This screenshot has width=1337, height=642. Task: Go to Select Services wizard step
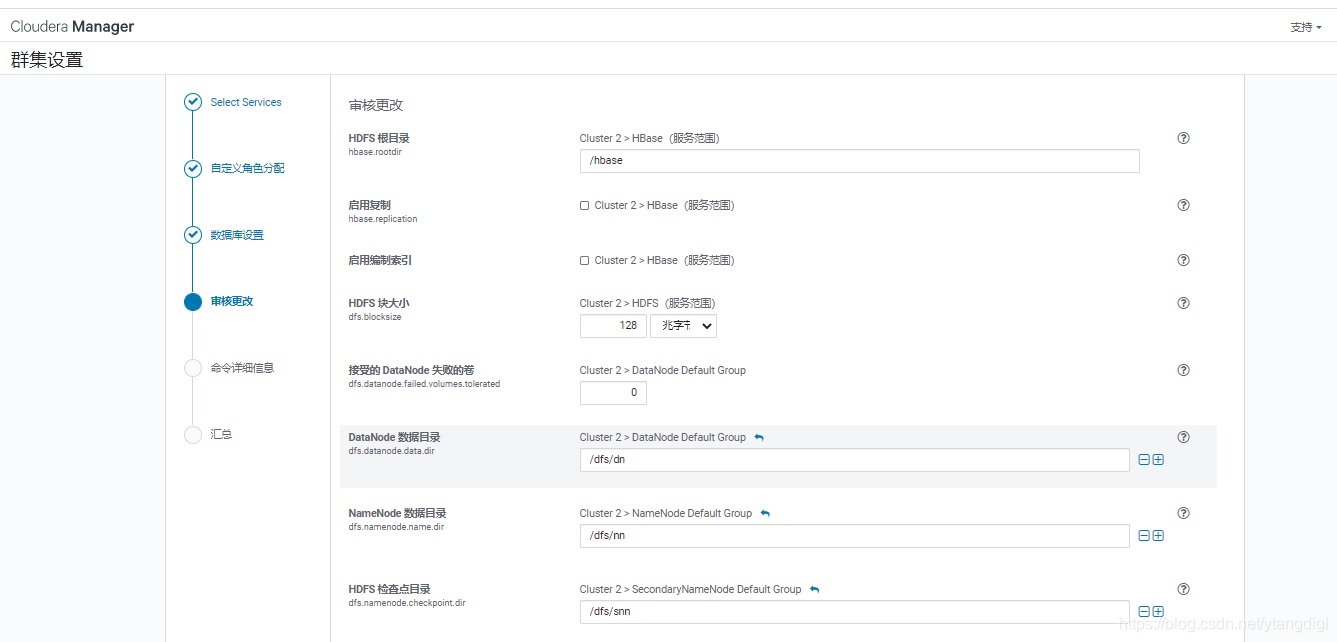click(246, 102)
